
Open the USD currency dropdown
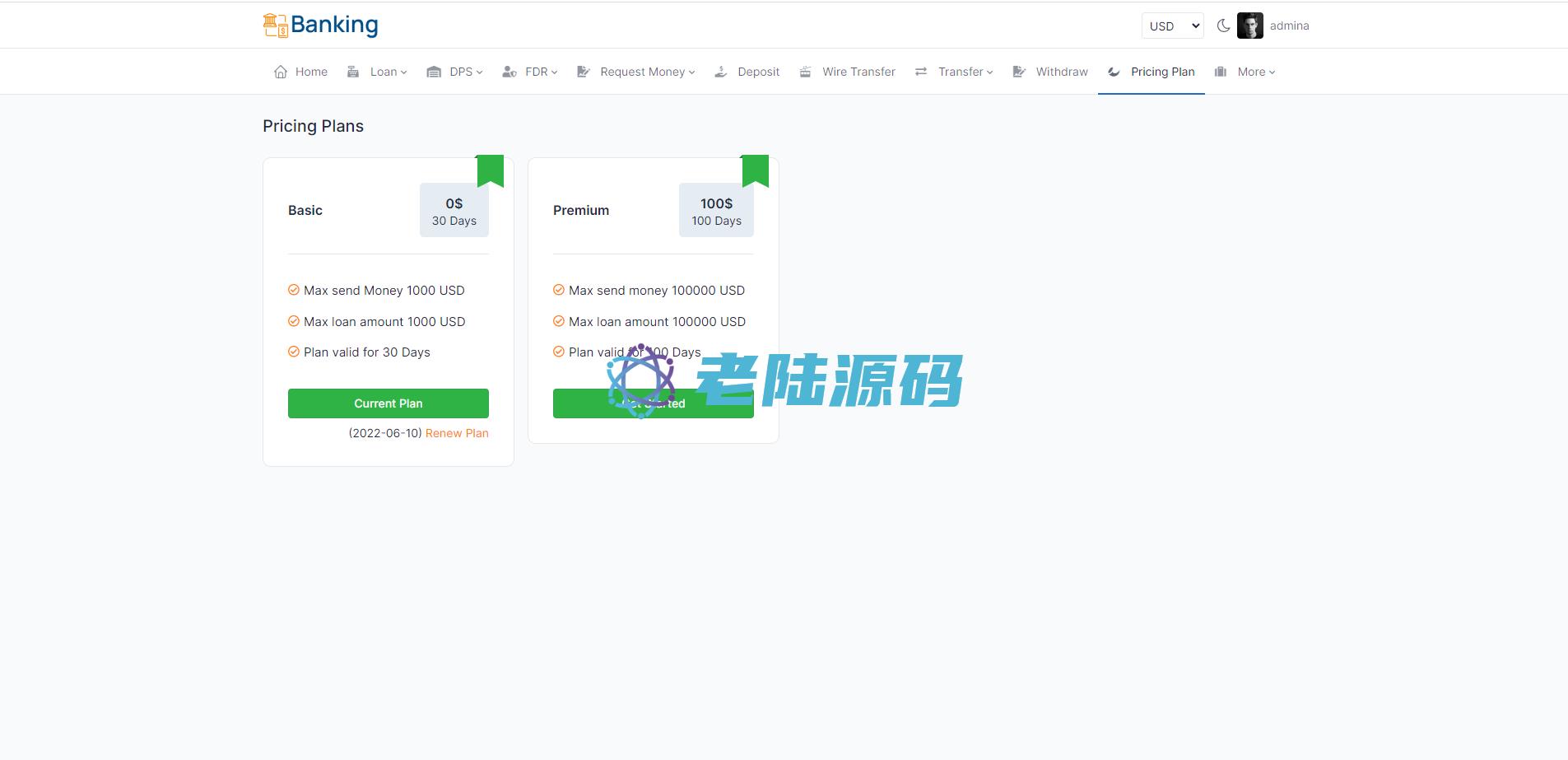[x=1172, y=26]
